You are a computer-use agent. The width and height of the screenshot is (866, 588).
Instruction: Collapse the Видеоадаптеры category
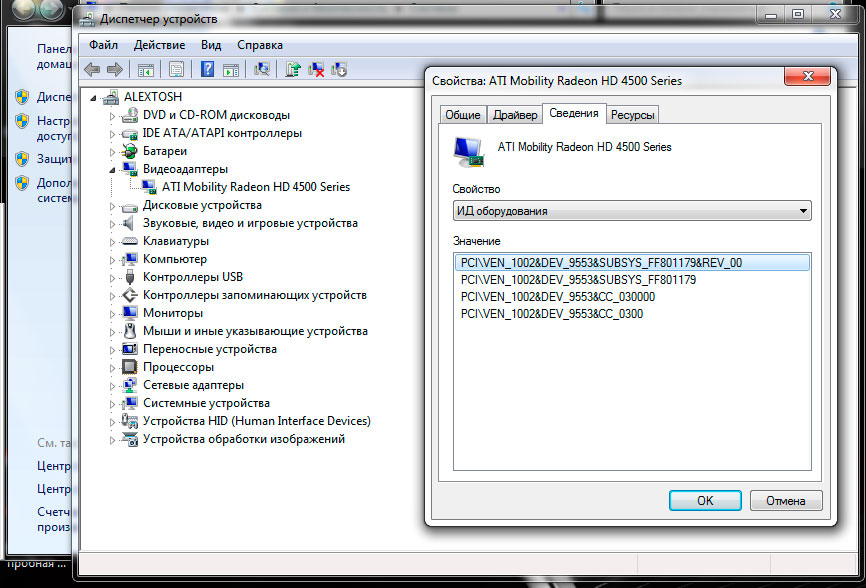point(113,169)
